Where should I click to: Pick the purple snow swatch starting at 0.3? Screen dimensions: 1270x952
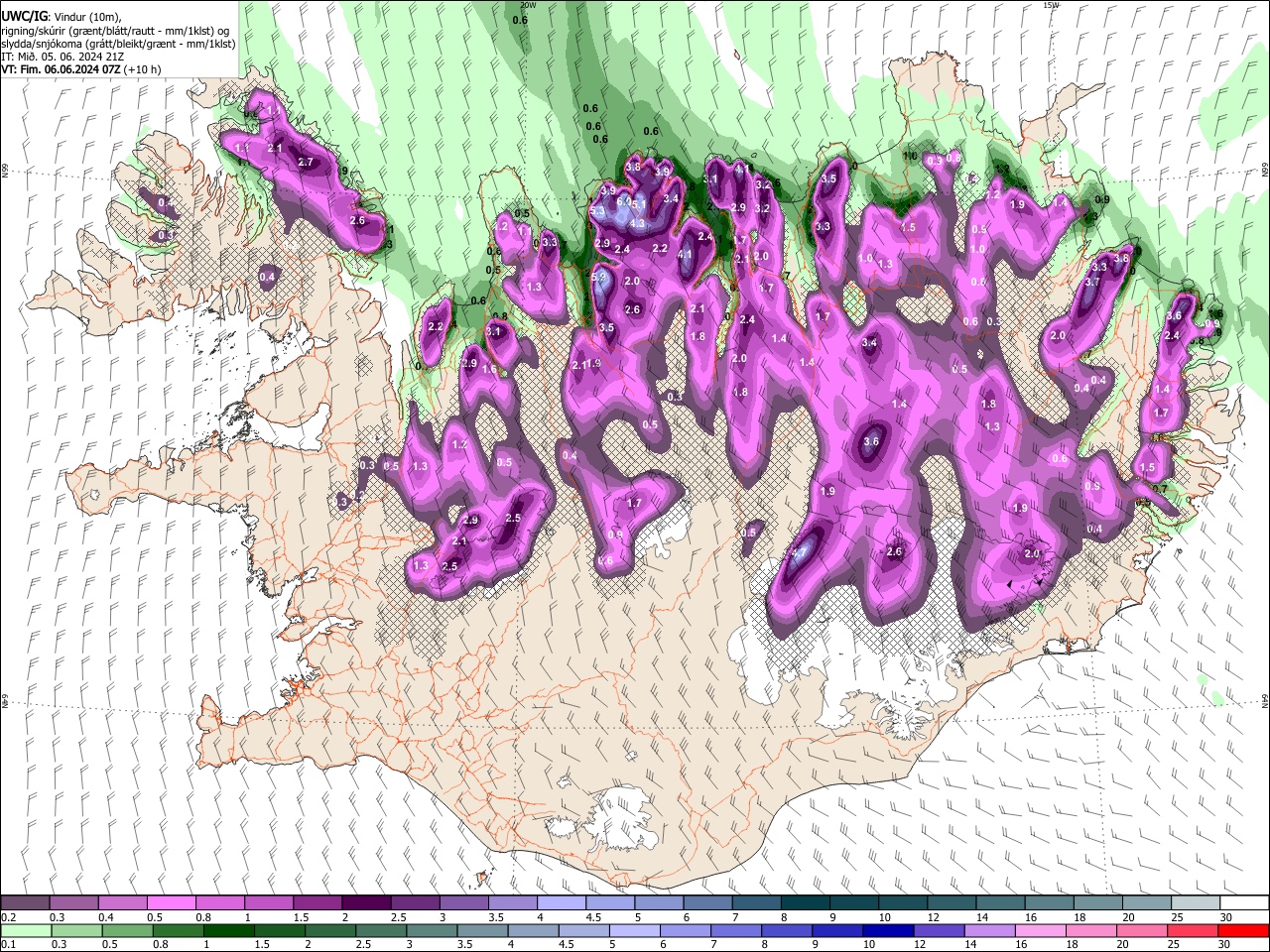coord(73,903)
